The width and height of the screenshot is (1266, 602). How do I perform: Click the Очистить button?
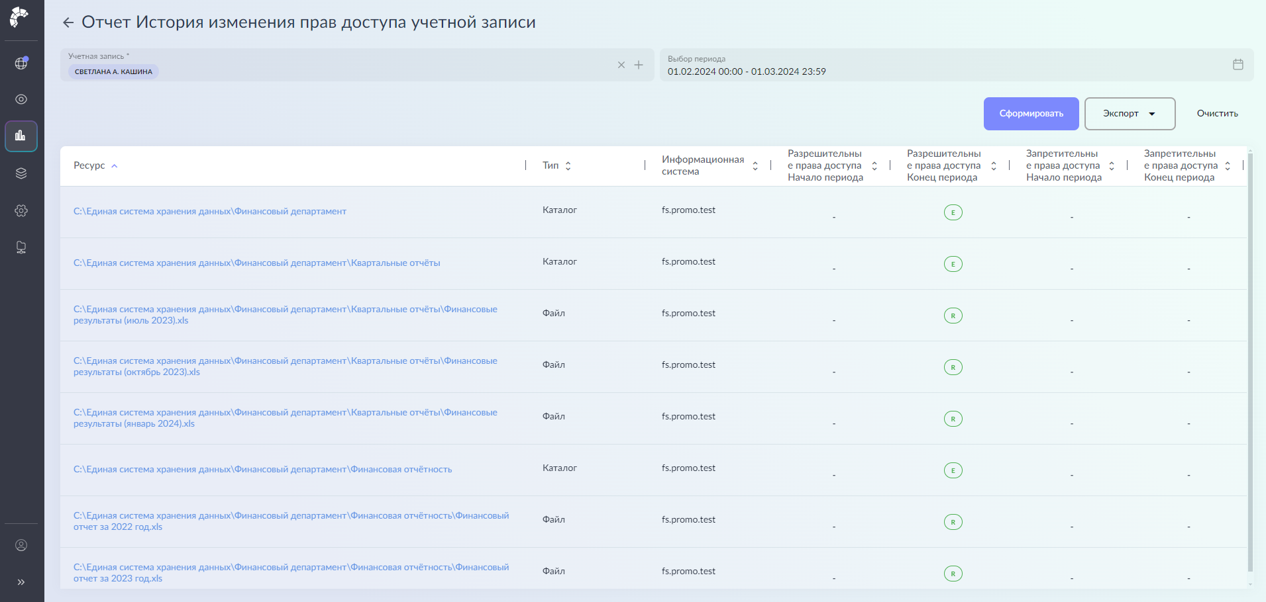pyautogui.click(x=1216, y=114)
